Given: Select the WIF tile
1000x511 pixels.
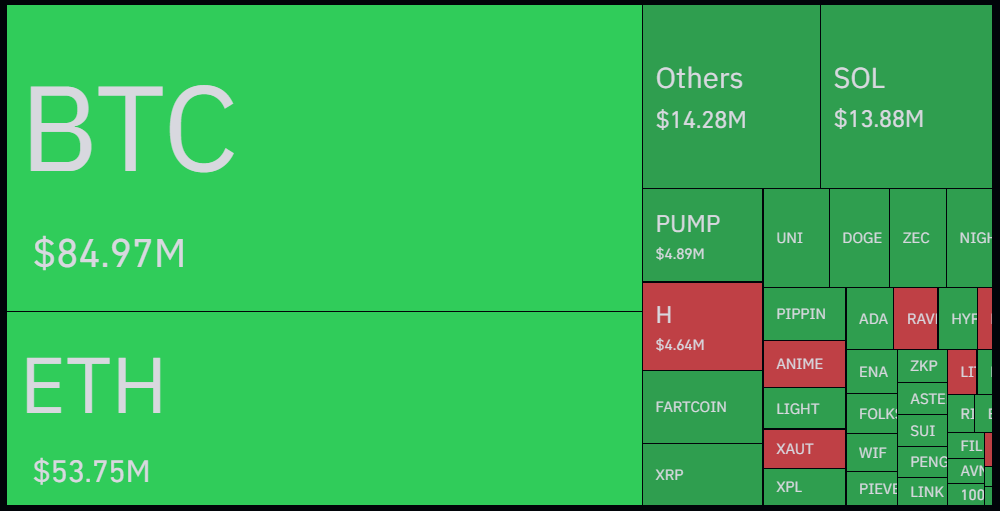Looking at the screenshot, I should click(872, 452).
